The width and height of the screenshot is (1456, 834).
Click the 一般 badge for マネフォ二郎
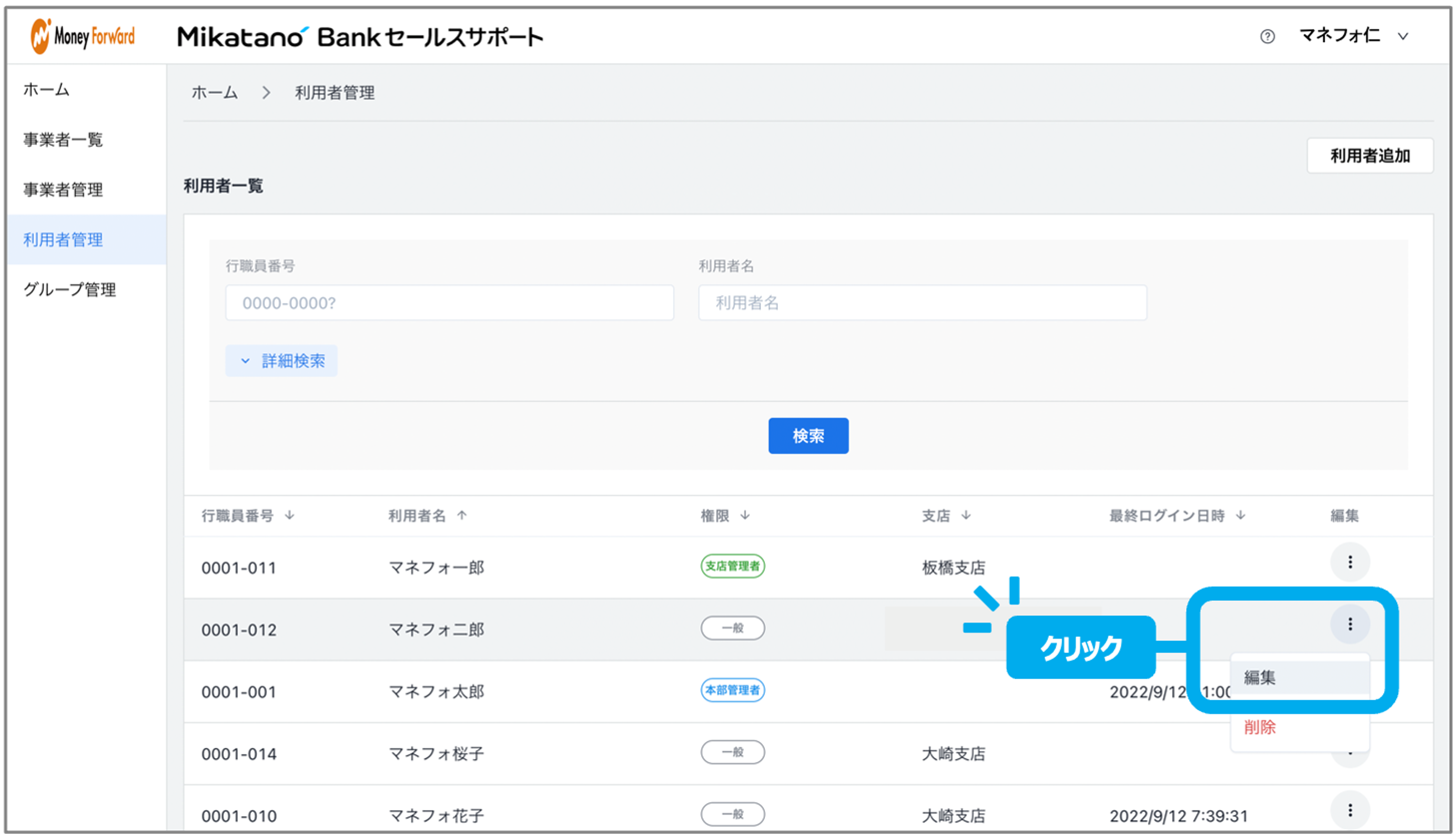[x=732, y=628]
